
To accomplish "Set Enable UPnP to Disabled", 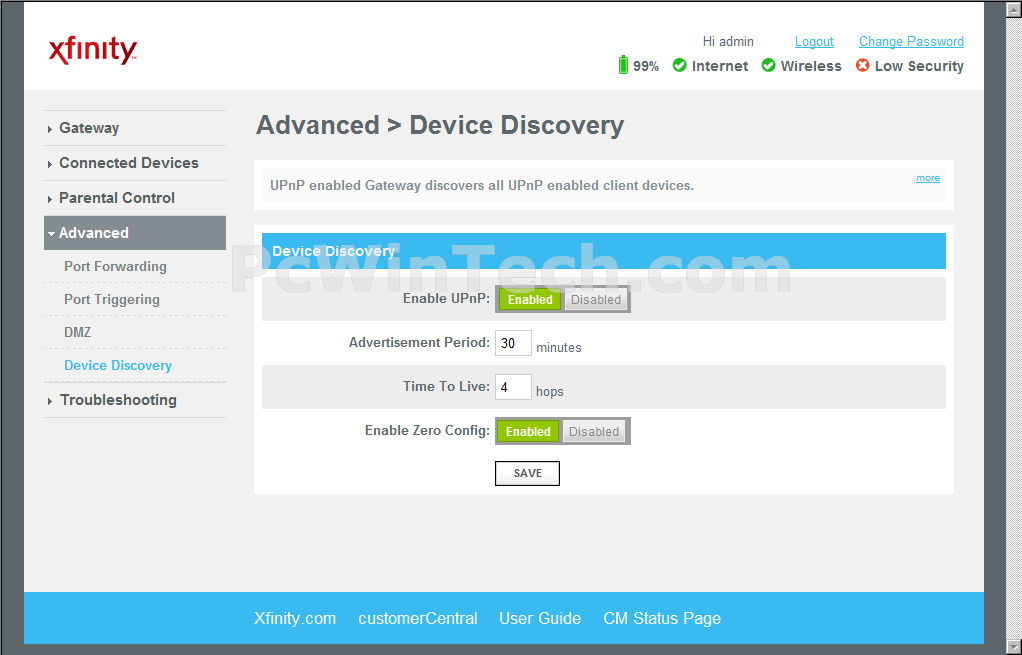I will coord(596,300).
